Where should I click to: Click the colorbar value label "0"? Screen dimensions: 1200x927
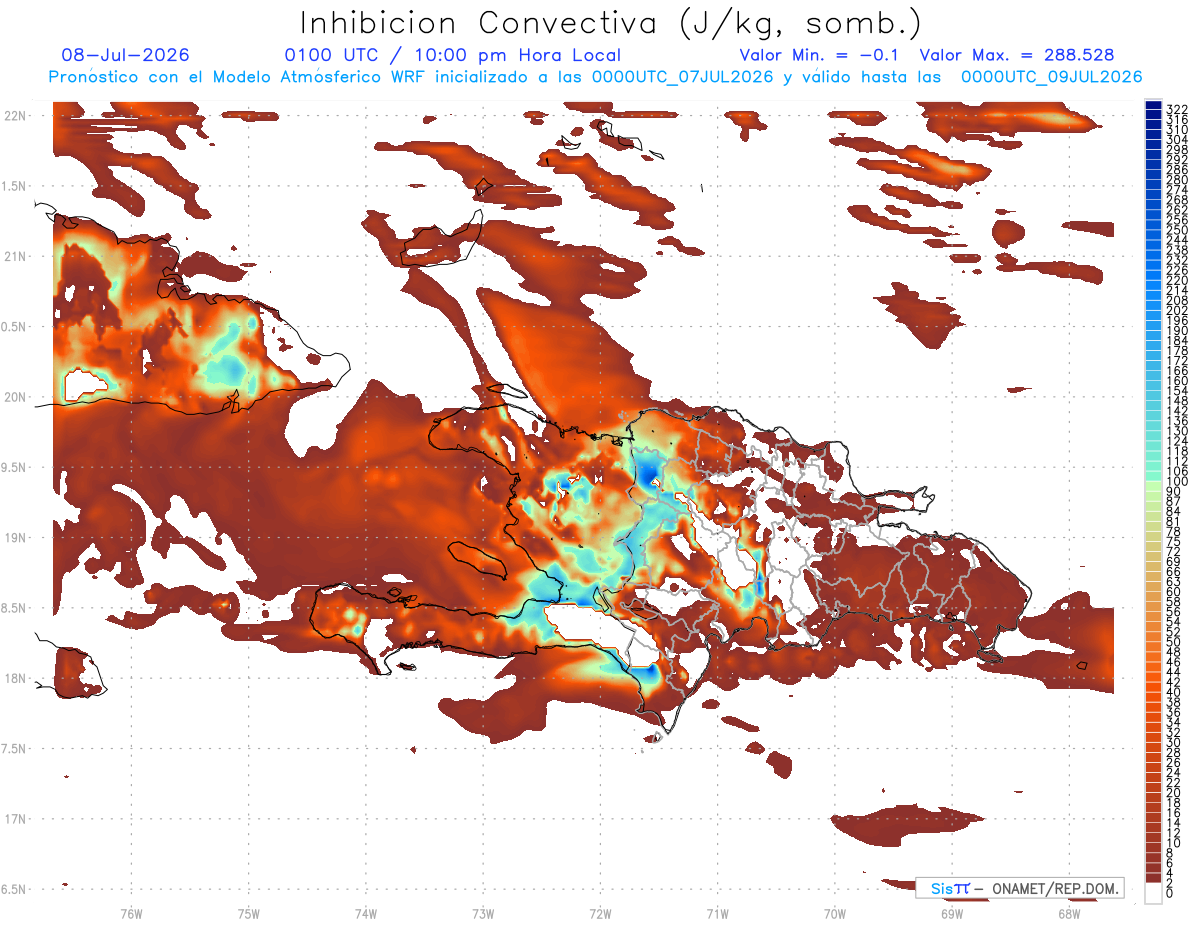pos(1170,895)
